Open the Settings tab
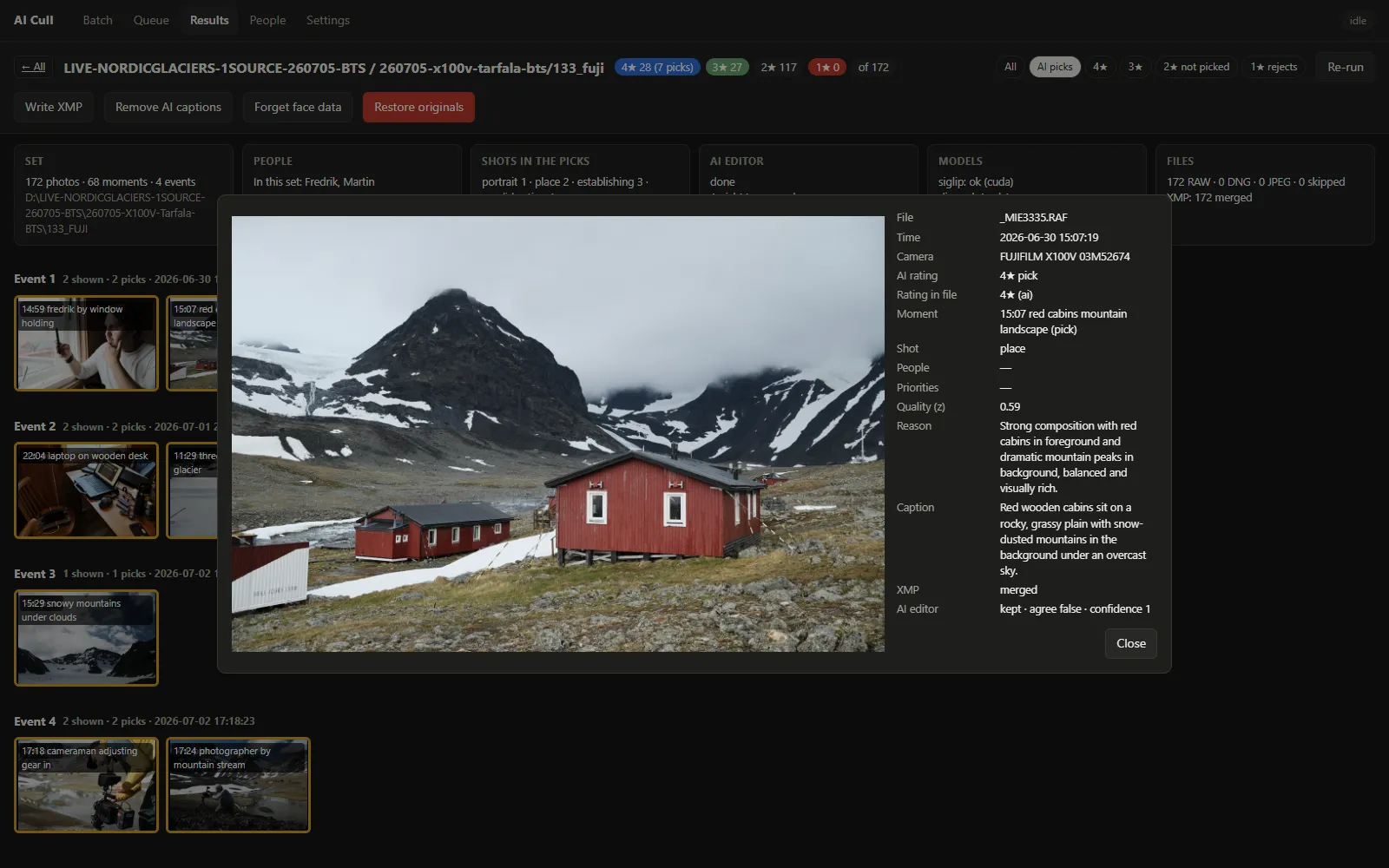Image resolution: width=1389 pixels, height=868 pixels. coord(327,20)
